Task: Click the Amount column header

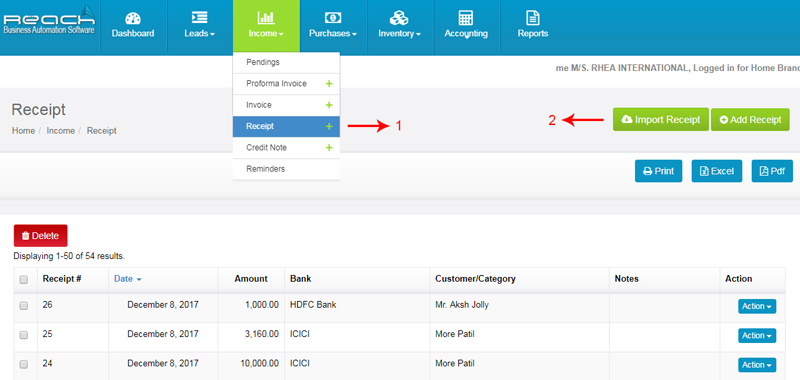Action: pos(251,279)
